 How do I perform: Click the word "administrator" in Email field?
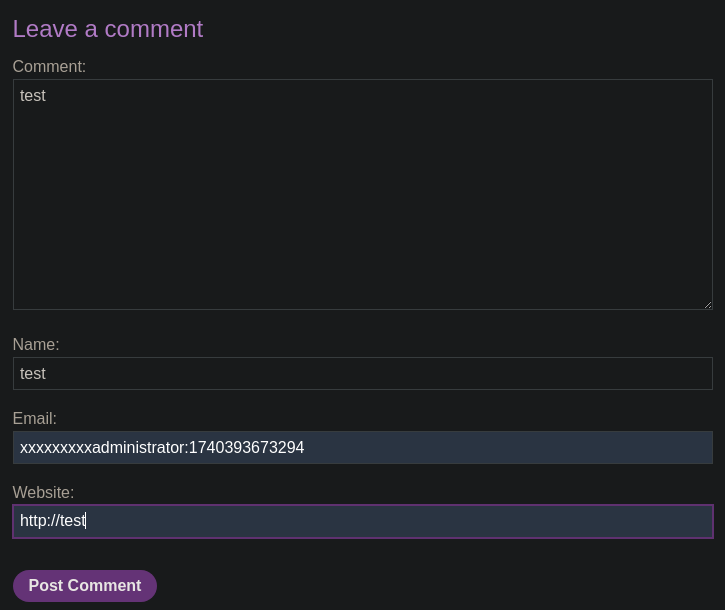[138, 448]
